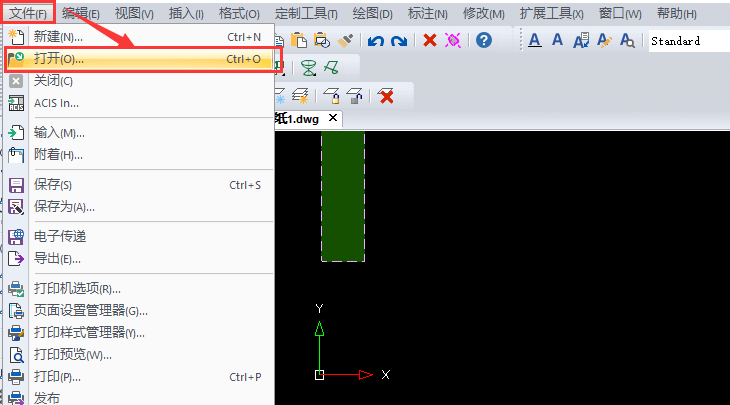
Task: Open 页面设置管理器(G)... page setup manager
Action: (x=139, y=310)
